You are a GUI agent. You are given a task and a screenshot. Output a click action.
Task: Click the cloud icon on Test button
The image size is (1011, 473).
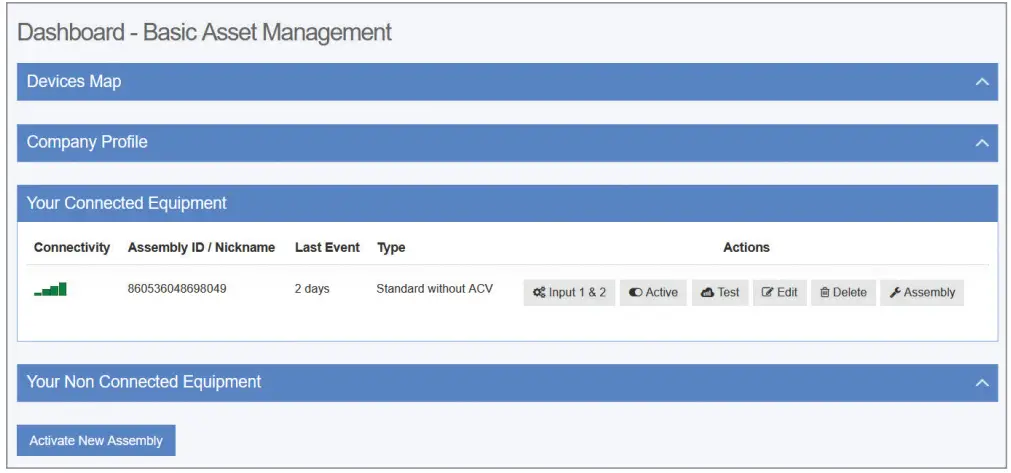click(x=707, y=293)
